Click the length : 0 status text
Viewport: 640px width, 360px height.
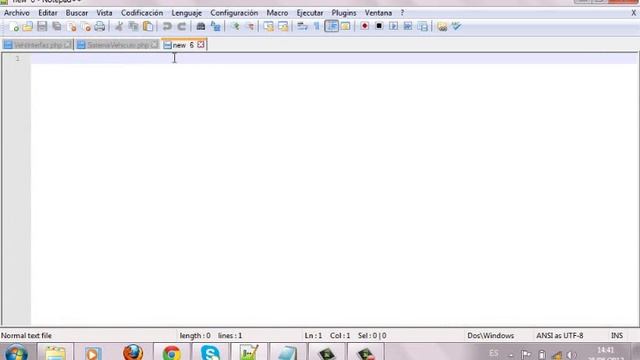click(x=195, y=336)
